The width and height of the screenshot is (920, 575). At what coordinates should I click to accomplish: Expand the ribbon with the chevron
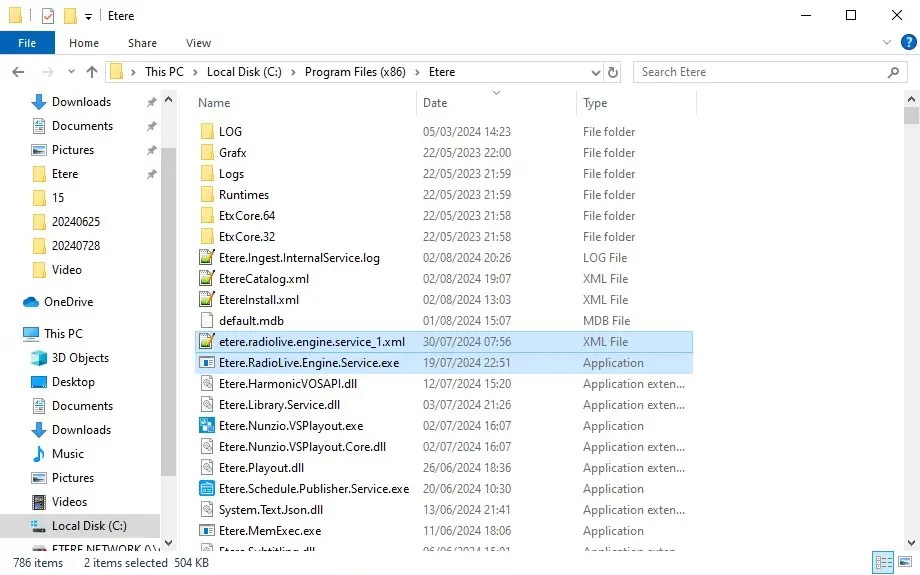coord(886,43)
